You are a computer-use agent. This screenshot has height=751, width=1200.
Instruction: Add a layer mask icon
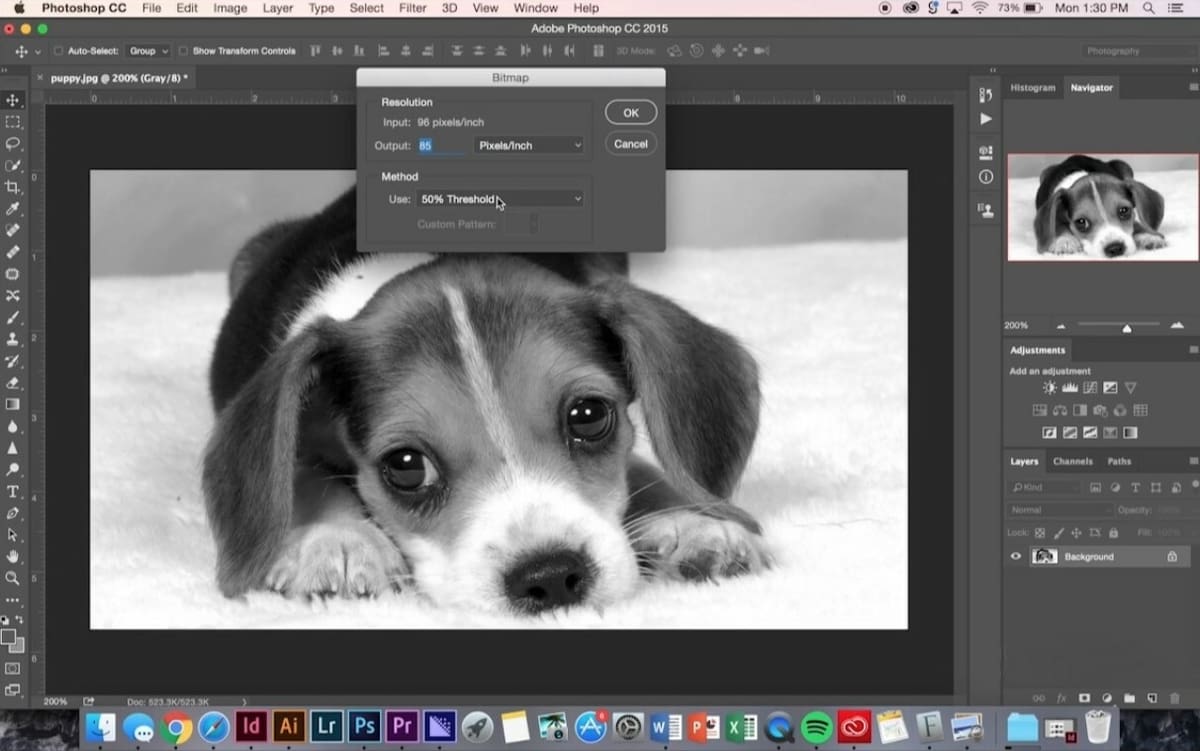(1084, 697)
